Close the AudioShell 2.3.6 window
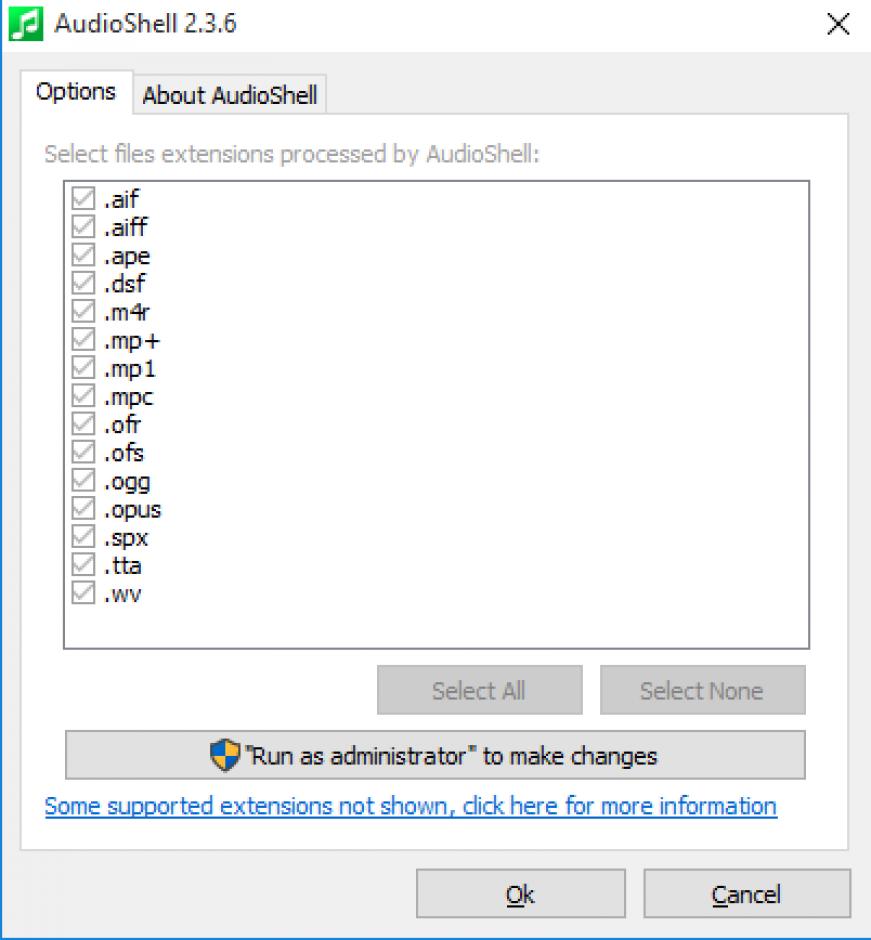The width and height of the screenshot is (871, 940). click(838, 25)
